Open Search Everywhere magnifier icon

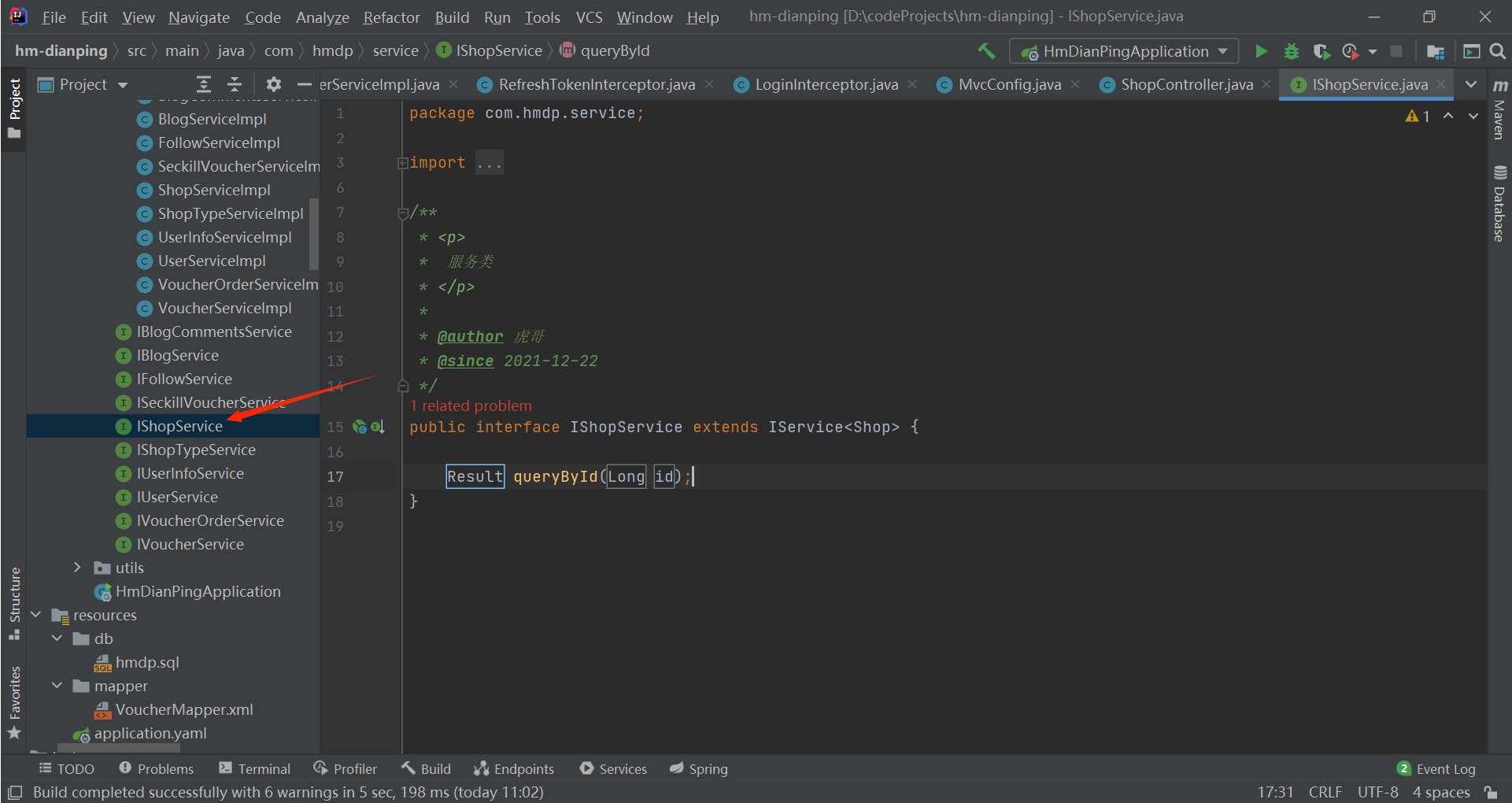coord(1498,51)
